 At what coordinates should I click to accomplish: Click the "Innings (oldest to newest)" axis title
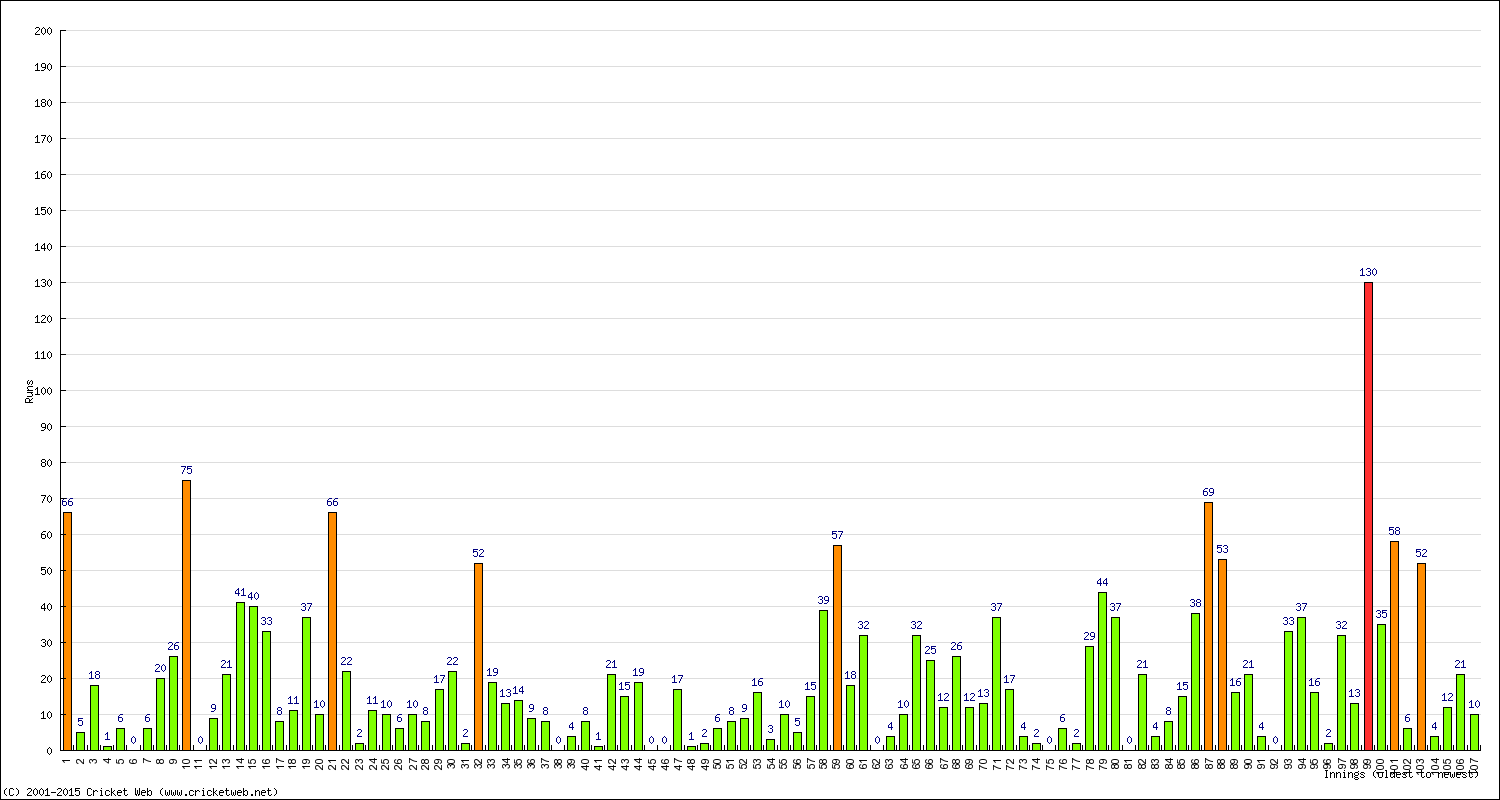tap(1400, 774)
